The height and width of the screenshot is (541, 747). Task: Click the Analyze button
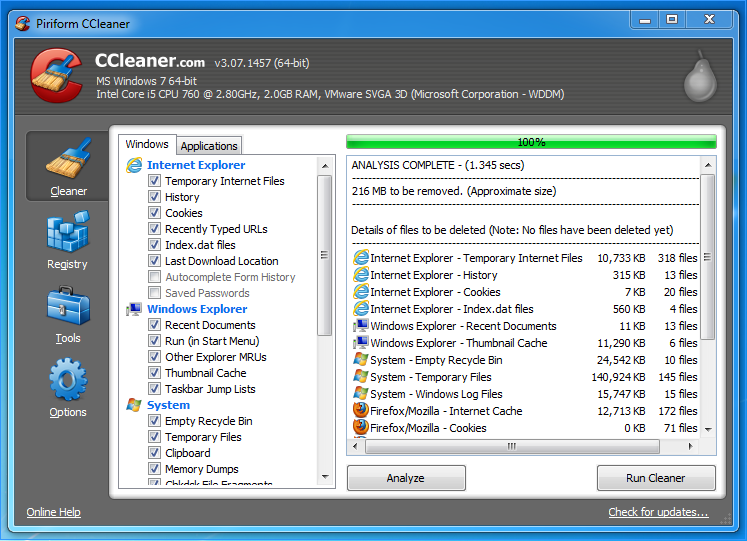pyautogui.click(x=406, y=478)
